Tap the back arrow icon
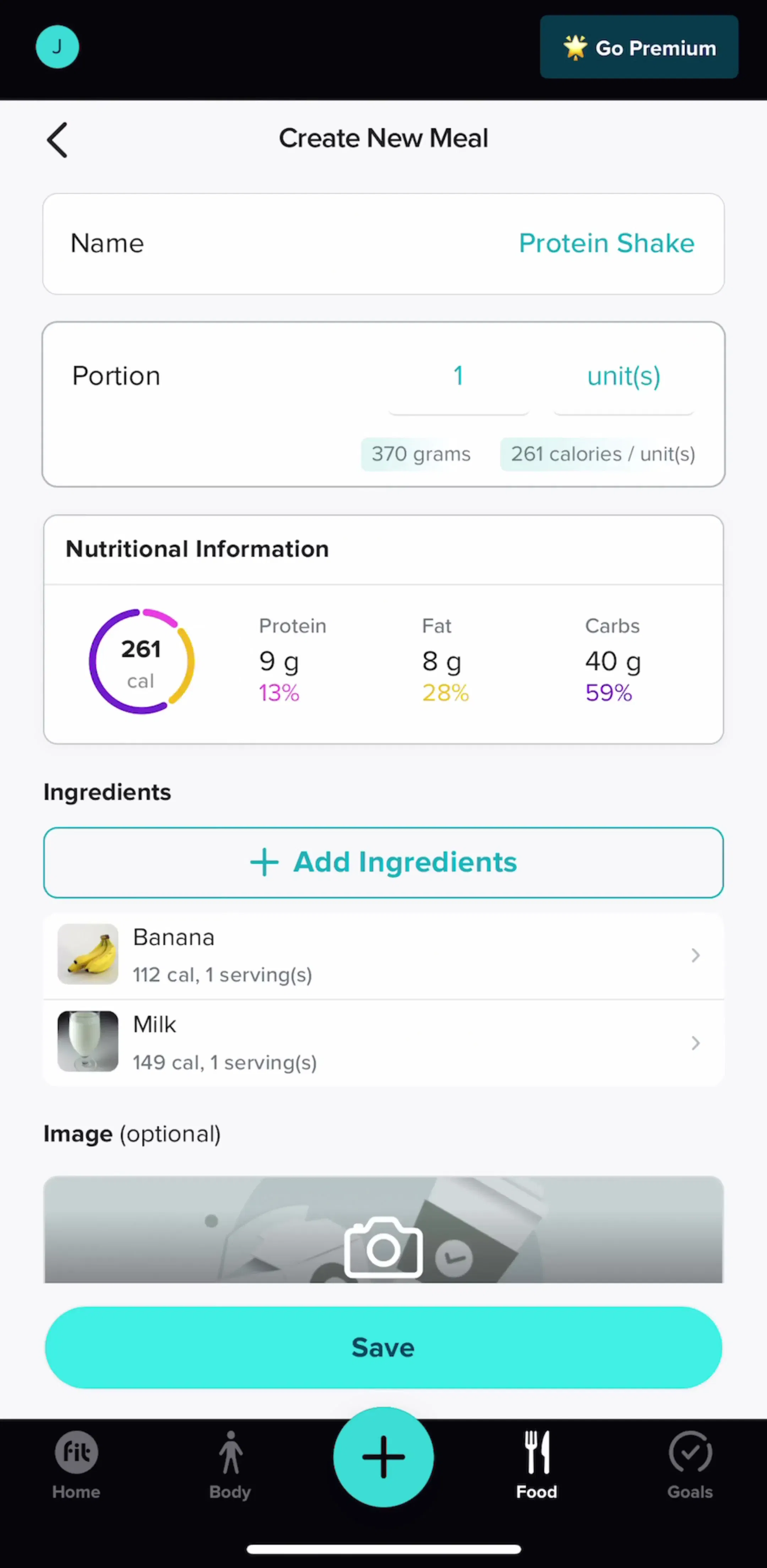Screen dimensions: 767x1568 (57, 140)
